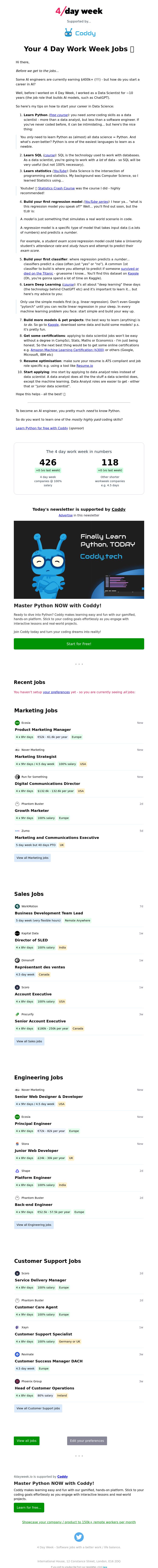Open the Coddy robot banner image
Screen dimensions: 158x1568
coord(79,560)
